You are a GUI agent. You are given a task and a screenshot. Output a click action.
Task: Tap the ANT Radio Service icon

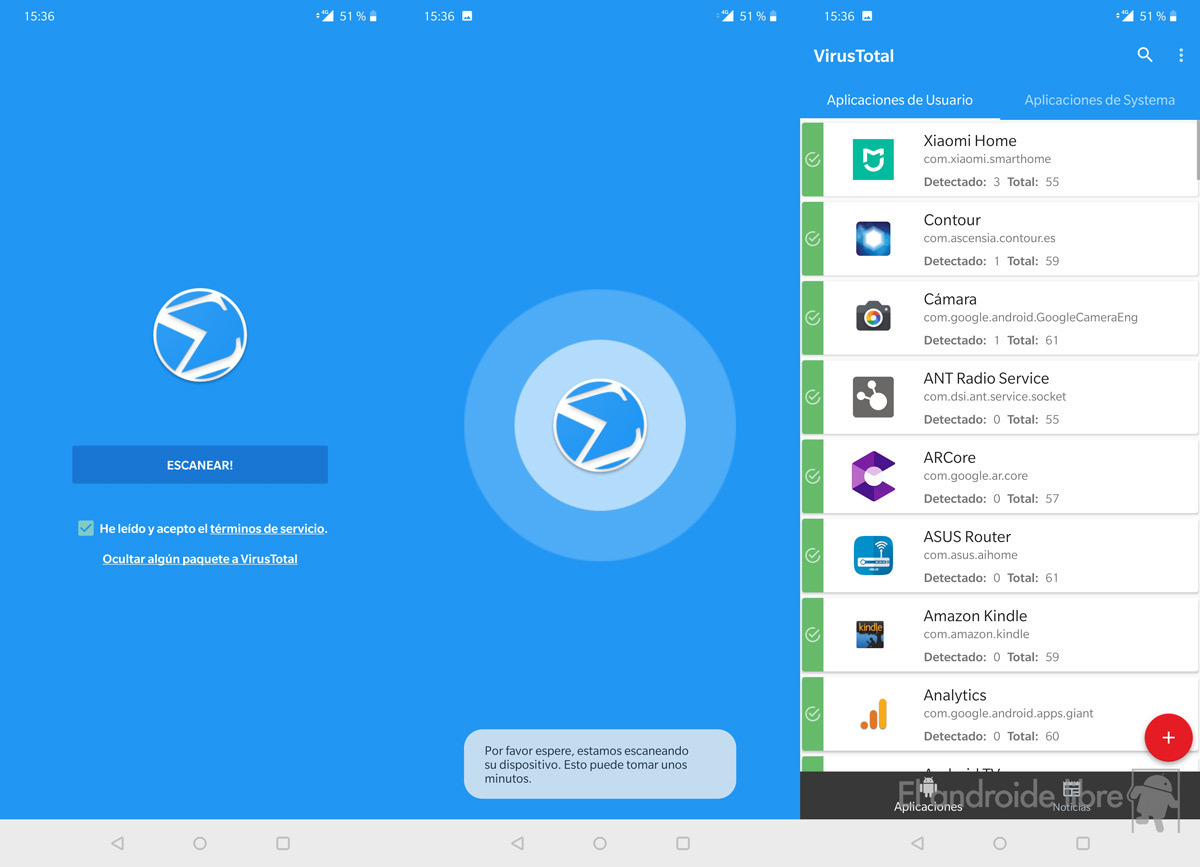873,397
